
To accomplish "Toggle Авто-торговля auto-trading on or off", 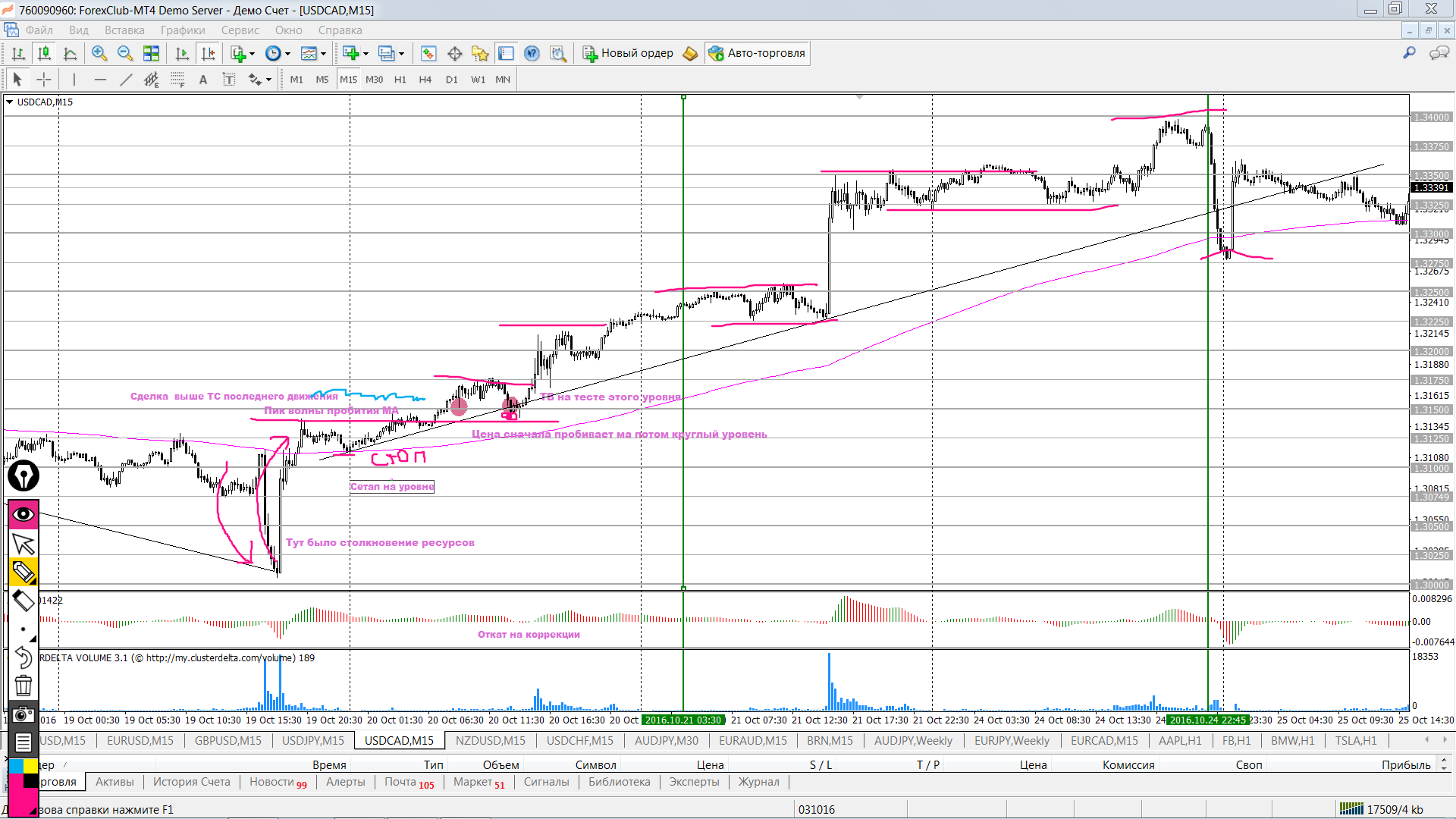I will pyautogui.click(x=757, y=53).
